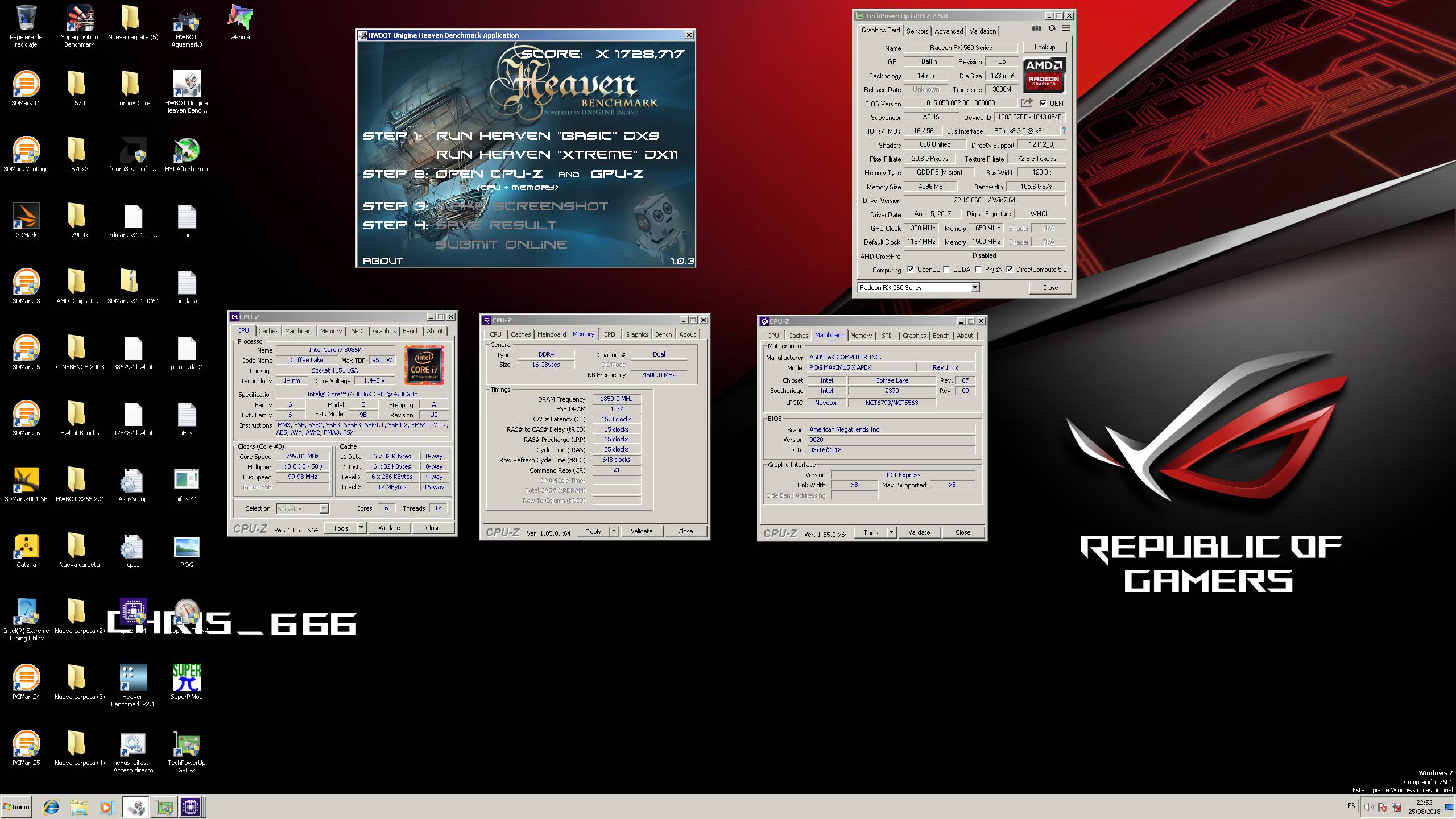
Task: Click the Lookup button in GPU-Z
Action: (x=1044, y=48)
